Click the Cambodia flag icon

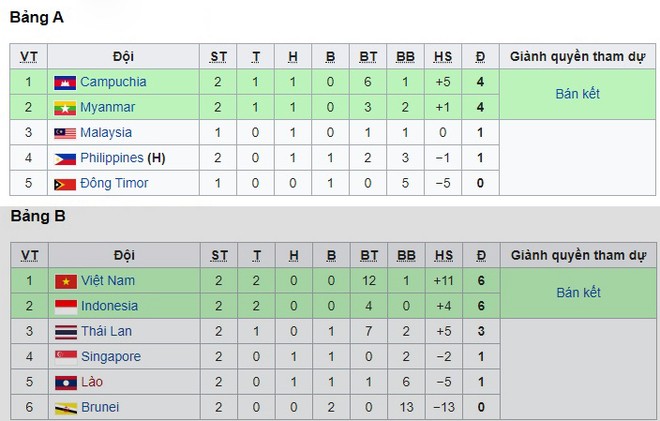(x=65, y=83)
